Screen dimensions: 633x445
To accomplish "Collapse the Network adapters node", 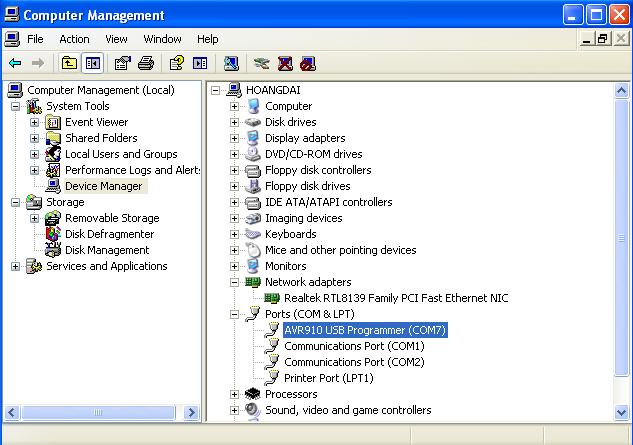I will coord(235,282).
